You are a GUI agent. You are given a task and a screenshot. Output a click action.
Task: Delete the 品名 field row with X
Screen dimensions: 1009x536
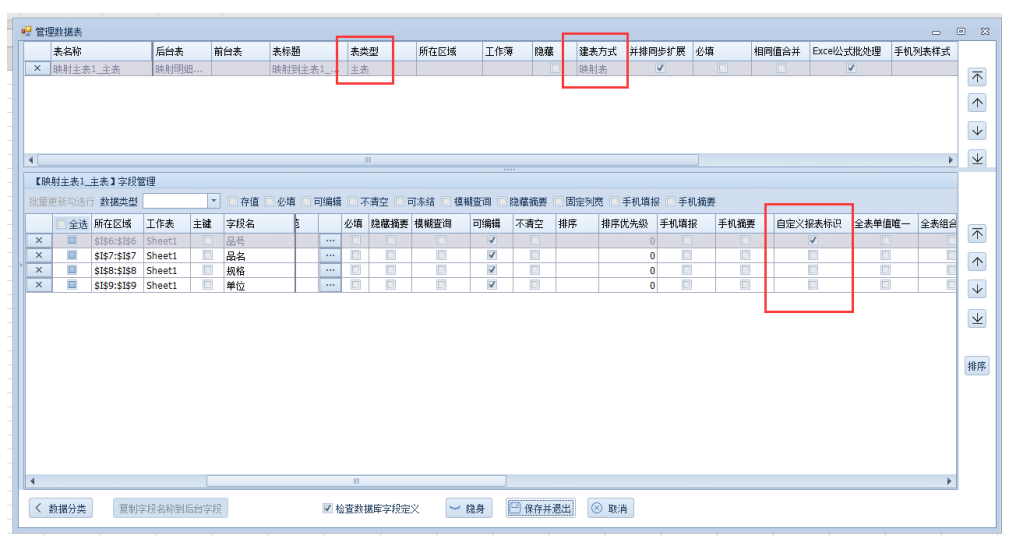point(38,256)
